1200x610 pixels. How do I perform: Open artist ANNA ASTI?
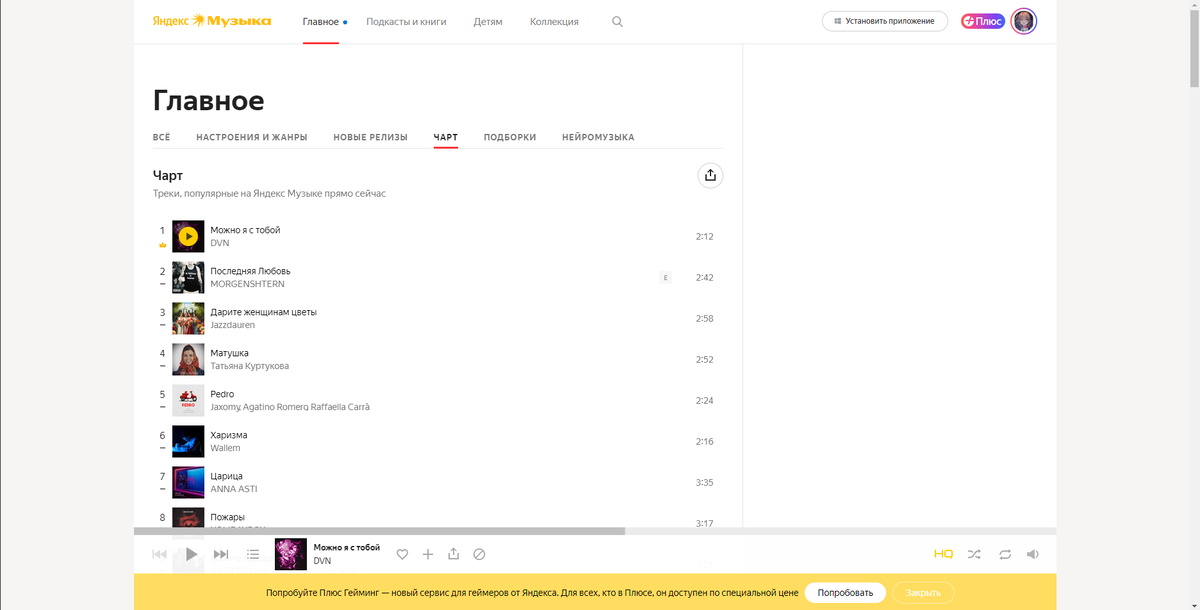point(236,489)
